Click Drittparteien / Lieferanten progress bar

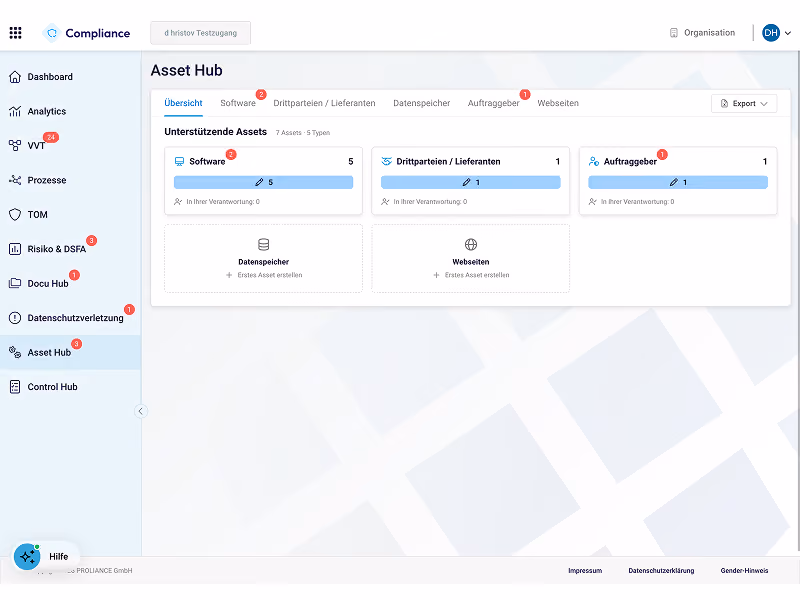[x=470, y=183]
